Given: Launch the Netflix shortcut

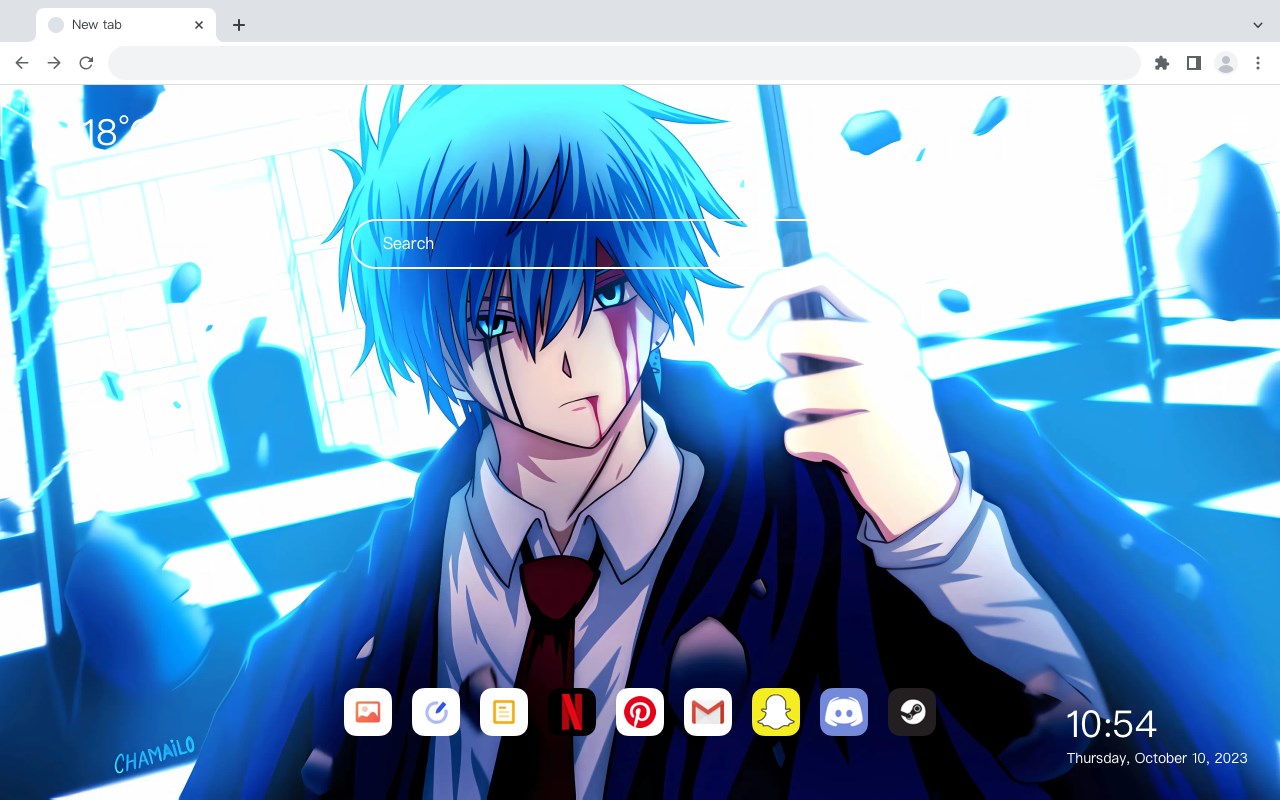Looking at the screenshot, I should (572, 712).
